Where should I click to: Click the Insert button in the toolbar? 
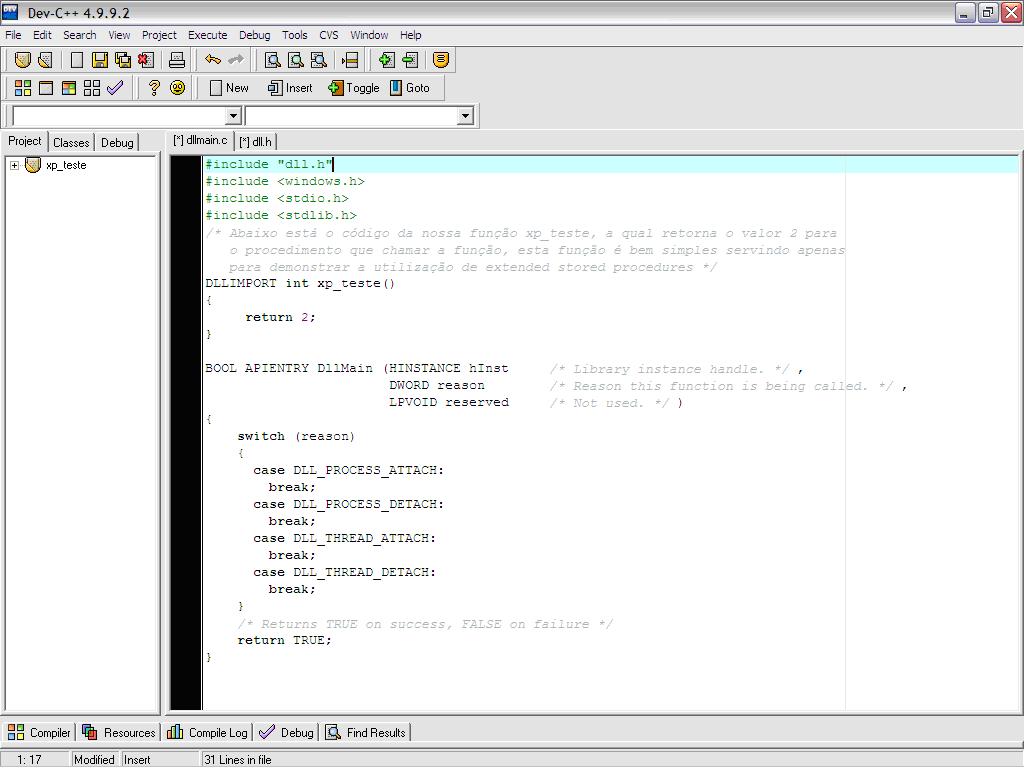pos(290,88)
